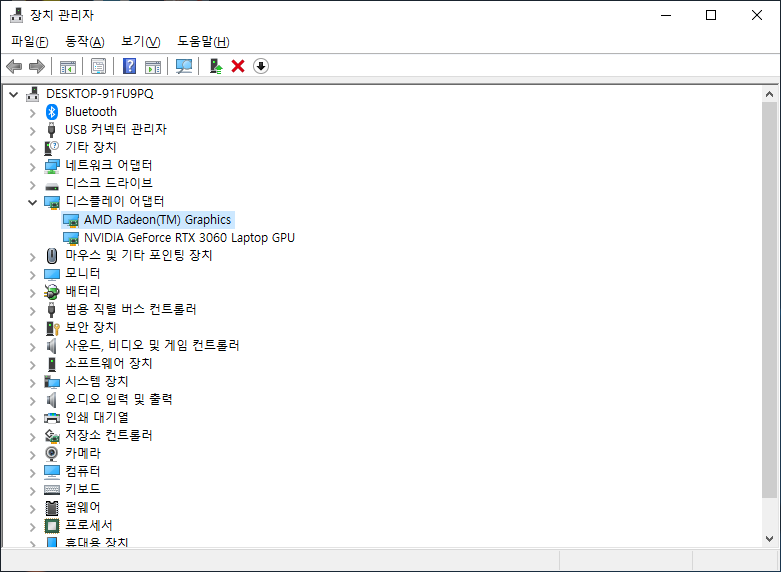
Task: Select 마우스 및 기타 포인팅 장치 label
Action: pyautogui.click(x=139, y=255)
